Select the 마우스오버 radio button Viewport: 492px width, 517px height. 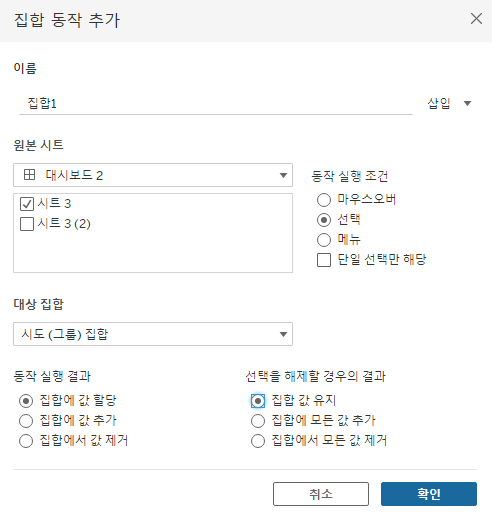(x=324, y=200)
